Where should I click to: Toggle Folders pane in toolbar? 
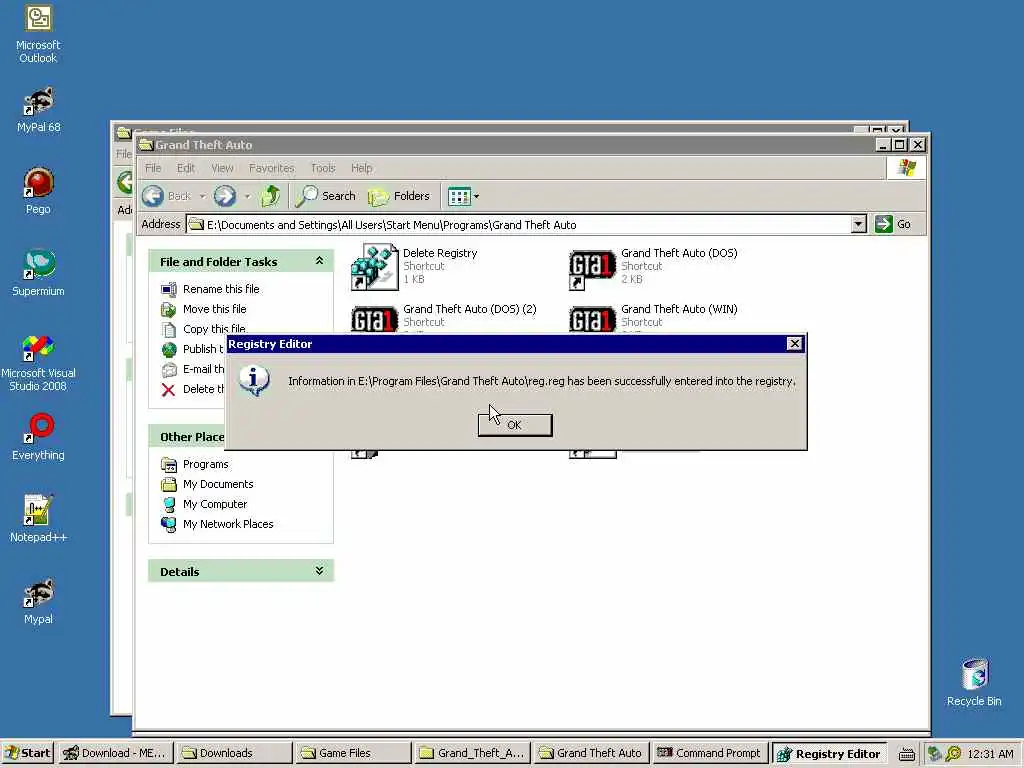(399, 196)
